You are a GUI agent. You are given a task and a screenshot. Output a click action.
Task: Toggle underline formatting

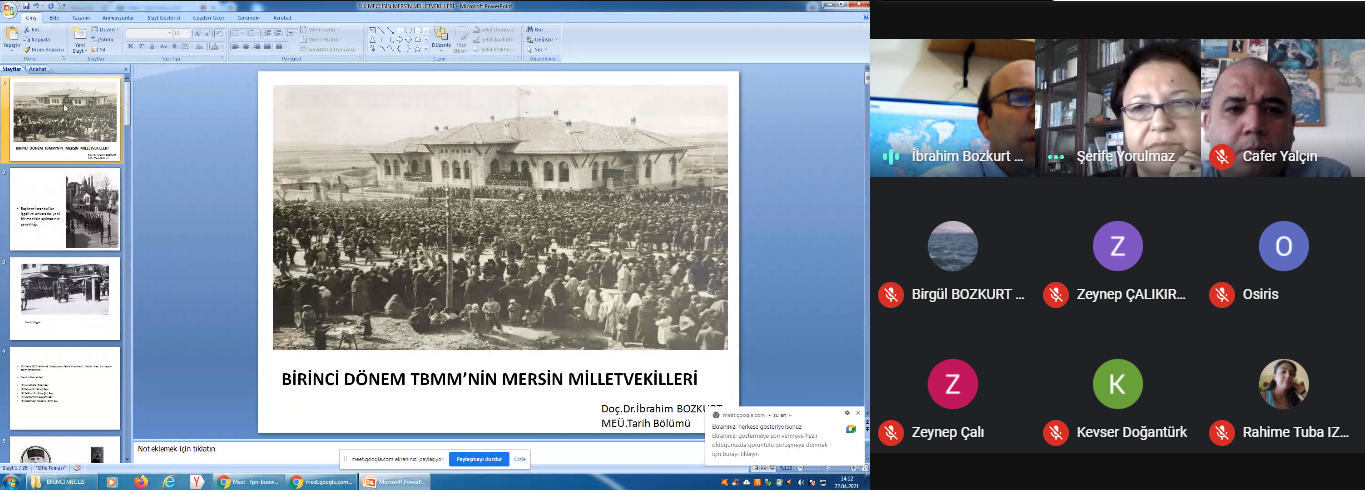coord(151,46)
